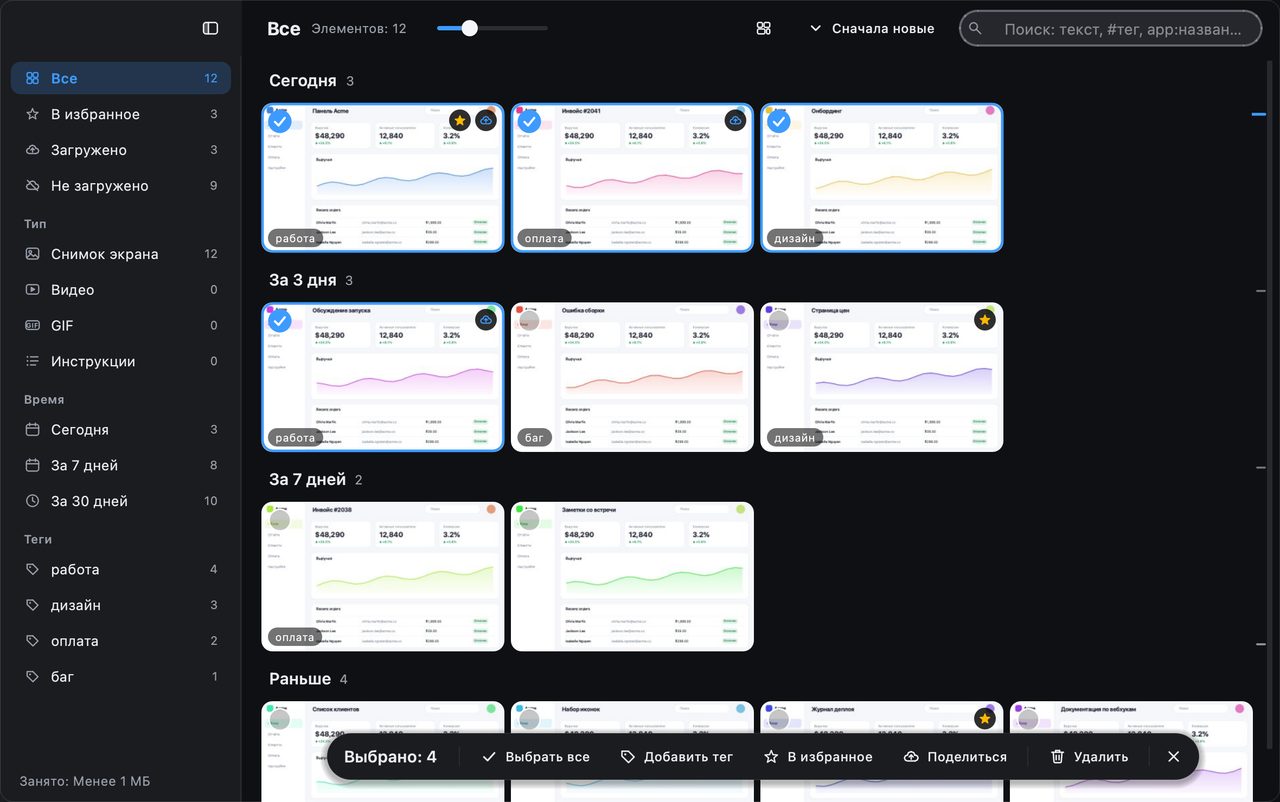Click the Удалить button
Viewport: 1280px width, 802px height.
(x=1089, y=757)
